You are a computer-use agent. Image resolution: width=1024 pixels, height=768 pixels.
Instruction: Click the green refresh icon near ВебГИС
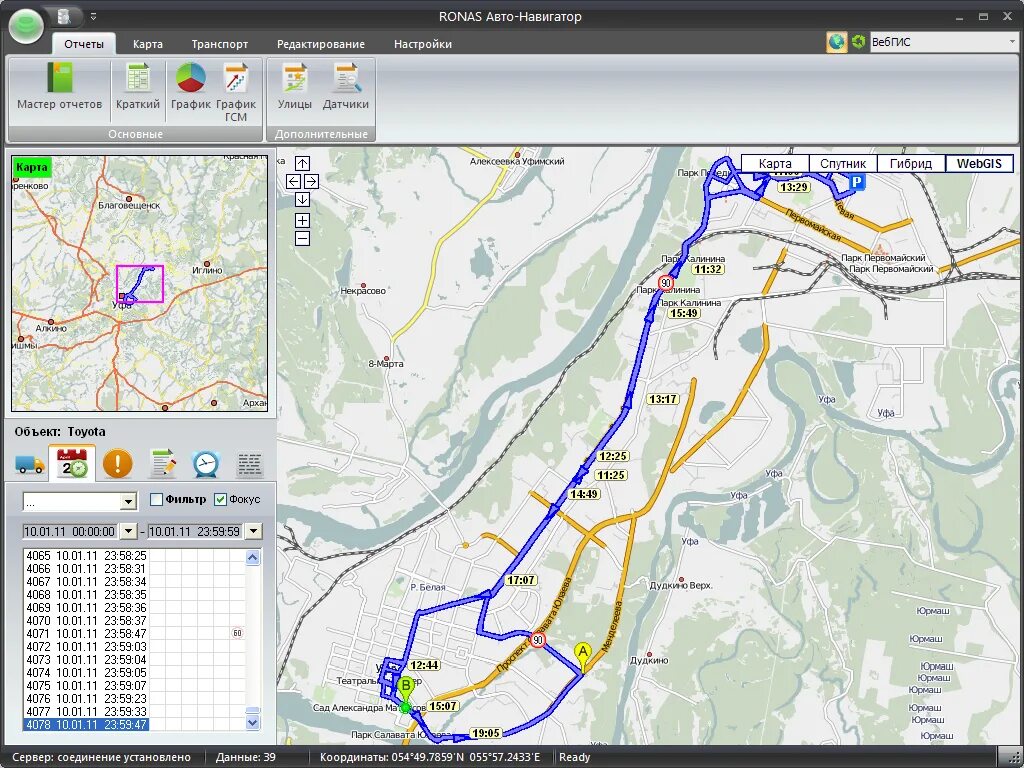[859, 42]
